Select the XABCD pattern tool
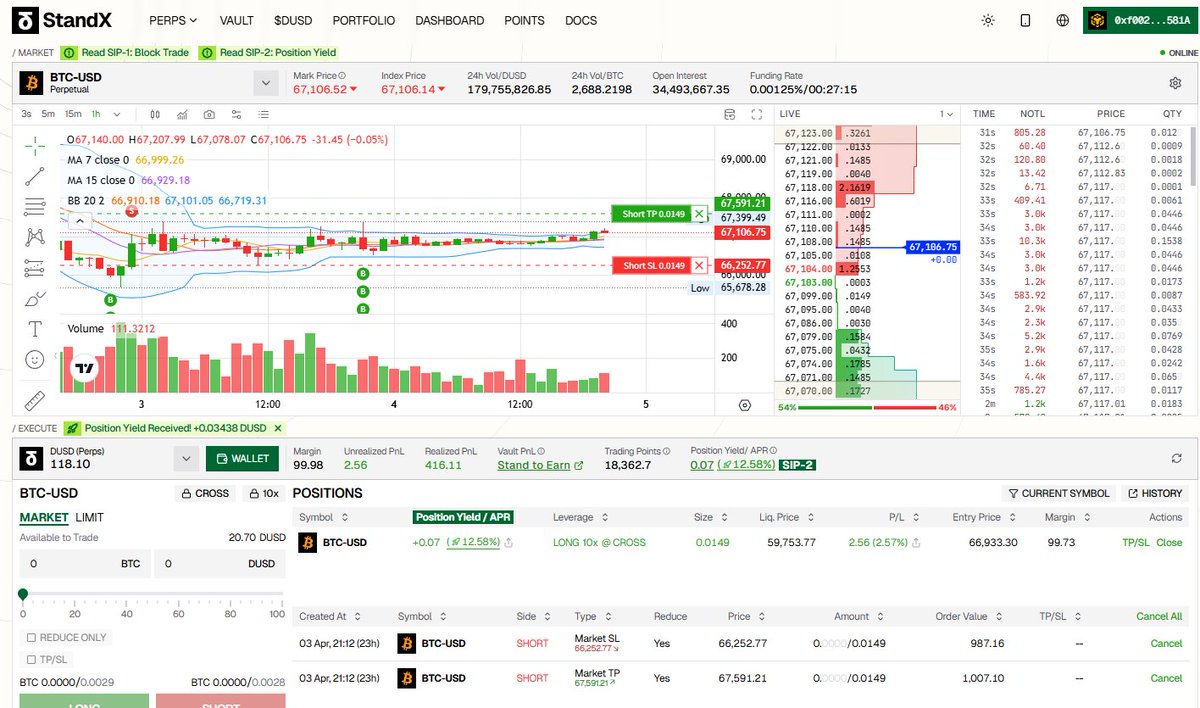 click(35, 237)
